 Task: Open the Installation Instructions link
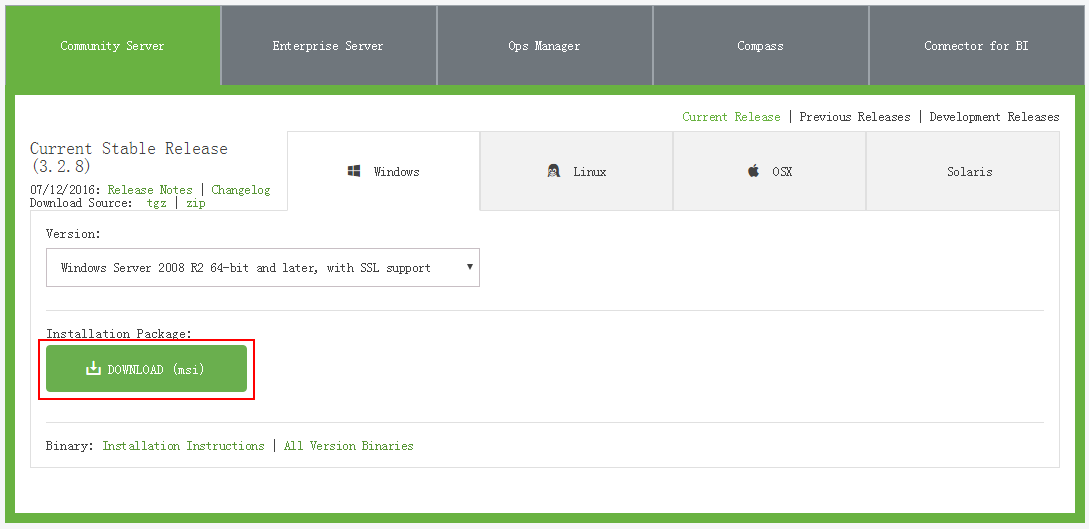pyautogui.click(x=183, y=446)
